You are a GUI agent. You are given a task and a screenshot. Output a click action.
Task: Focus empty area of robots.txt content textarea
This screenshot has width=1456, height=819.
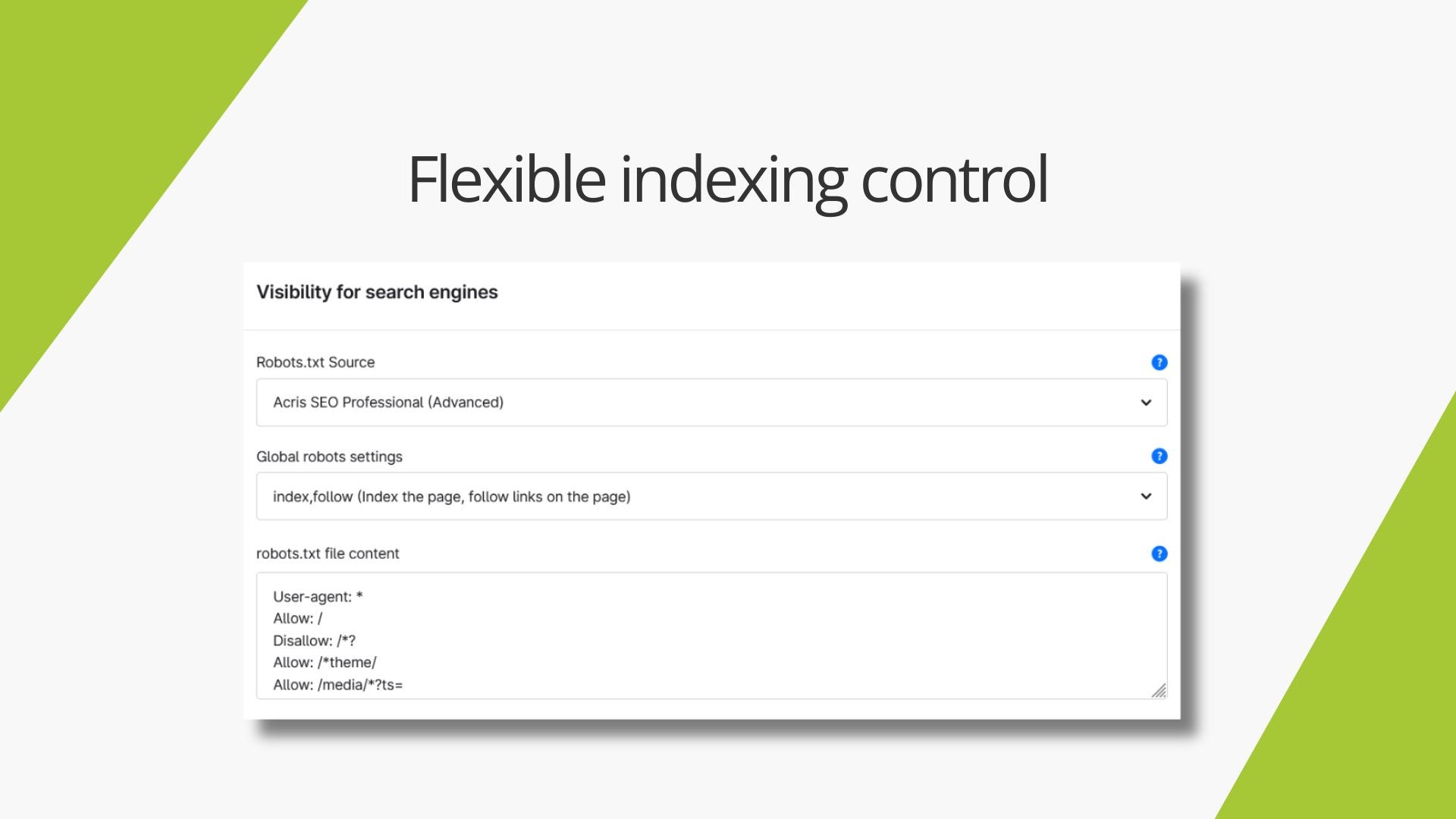pyautogui.click(x=758, y=637)
